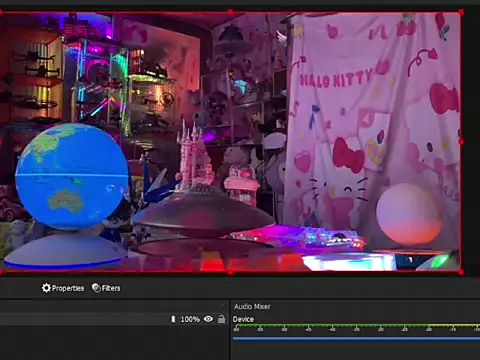This screenshot has height=360, width=480.
Task: Click the bottom-left corner red handle
Action: (1, 272)
